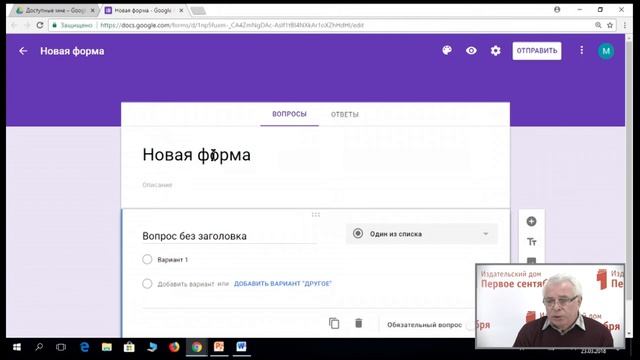640x360 pixels.
Task: Edit the Вопрос без заголовка question field
Action: [x=229, y=236]
